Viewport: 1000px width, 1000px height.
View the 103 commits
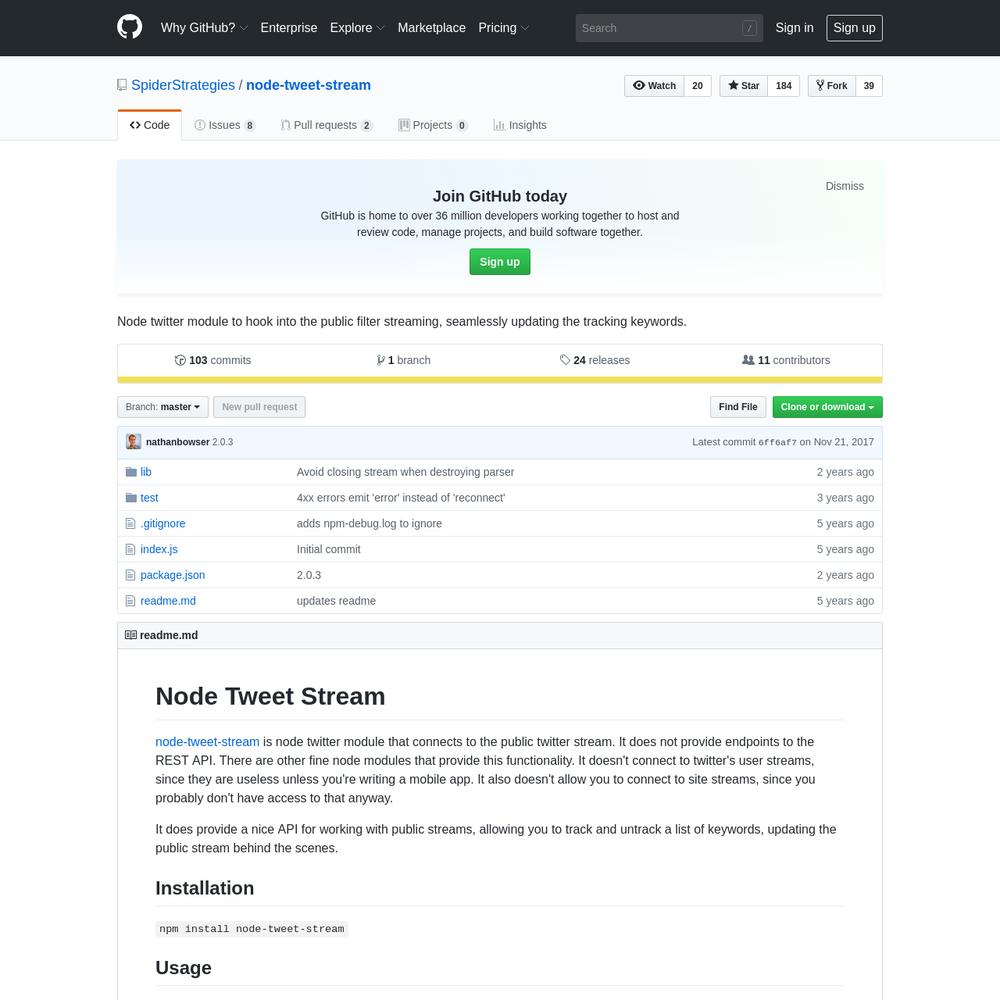click(x=213, y=360)
